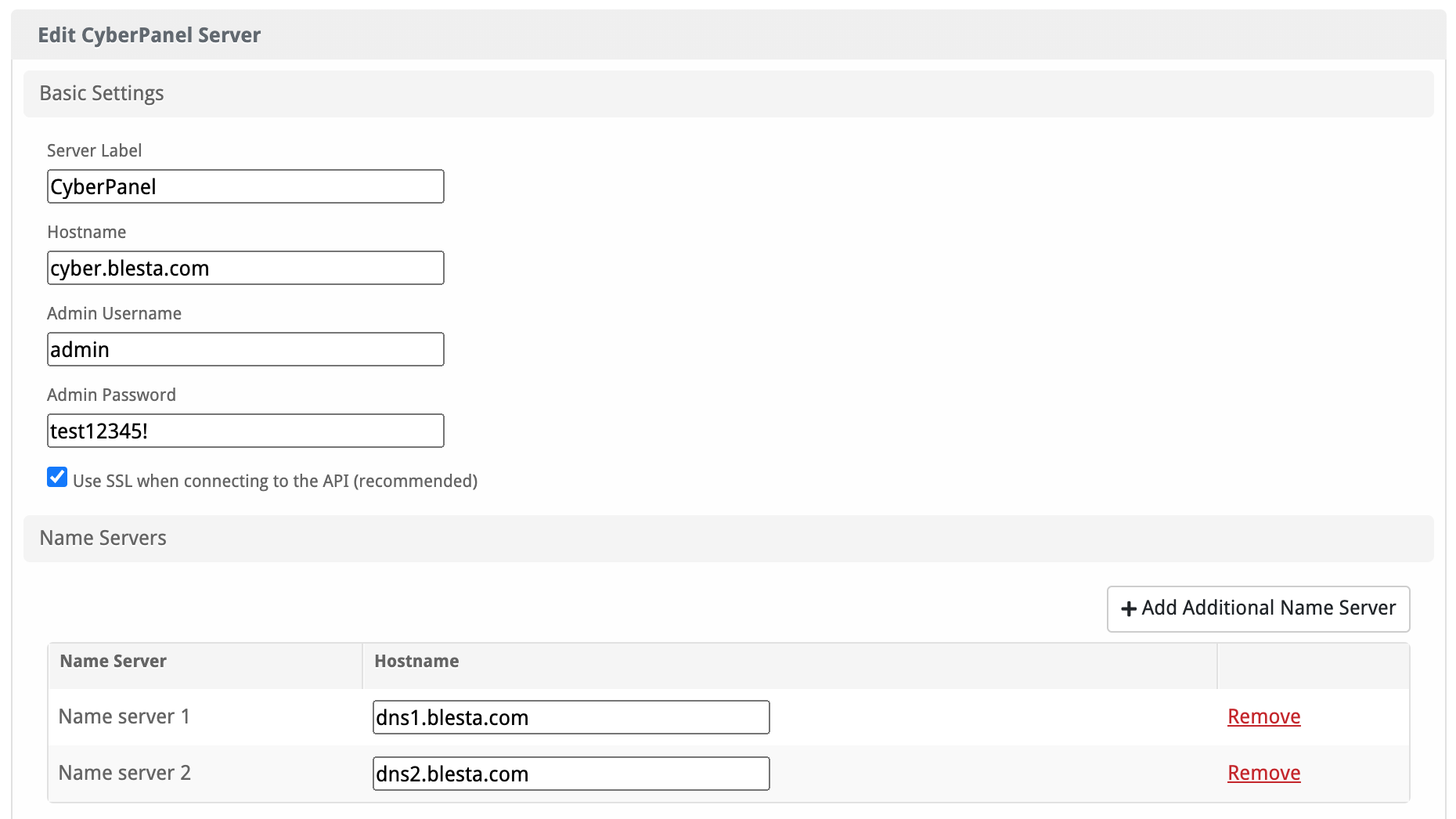Click the Name server 1 row label

[x=124, y=716]
